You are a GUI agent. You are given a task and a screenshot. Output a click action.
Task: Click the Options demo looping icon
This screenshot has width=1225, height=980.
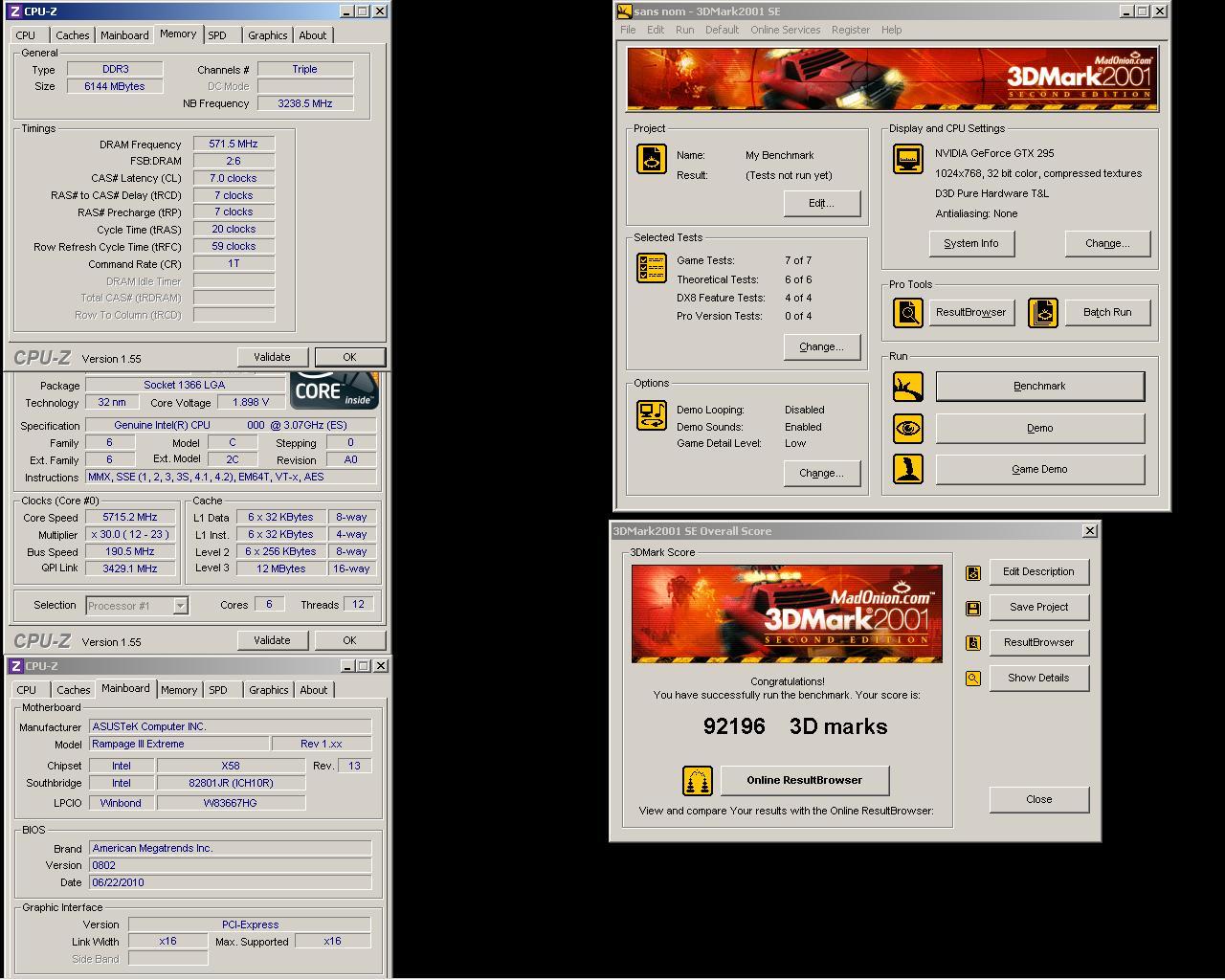tap(652, 415)
